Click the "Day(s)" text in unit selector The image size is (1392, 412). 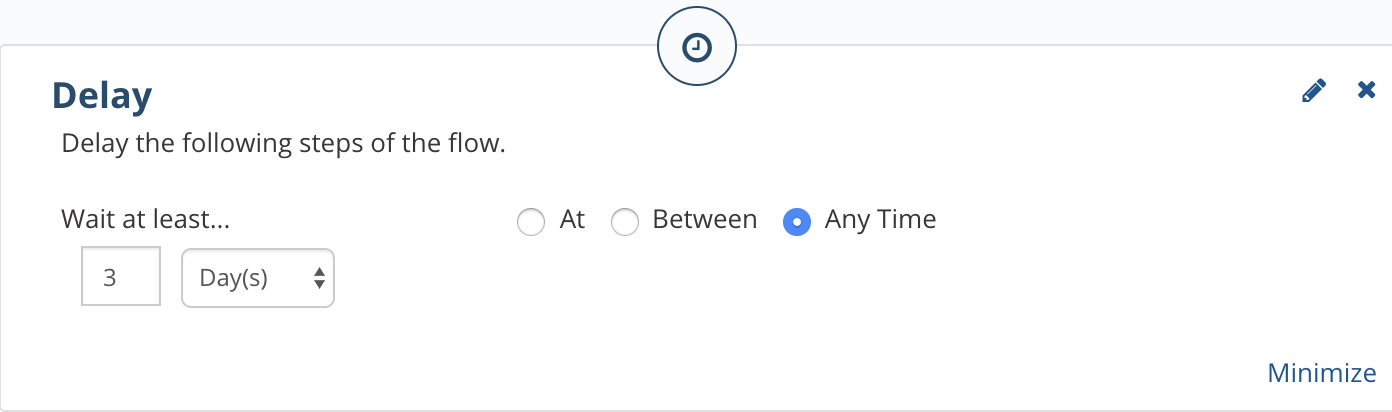point(234,278)
